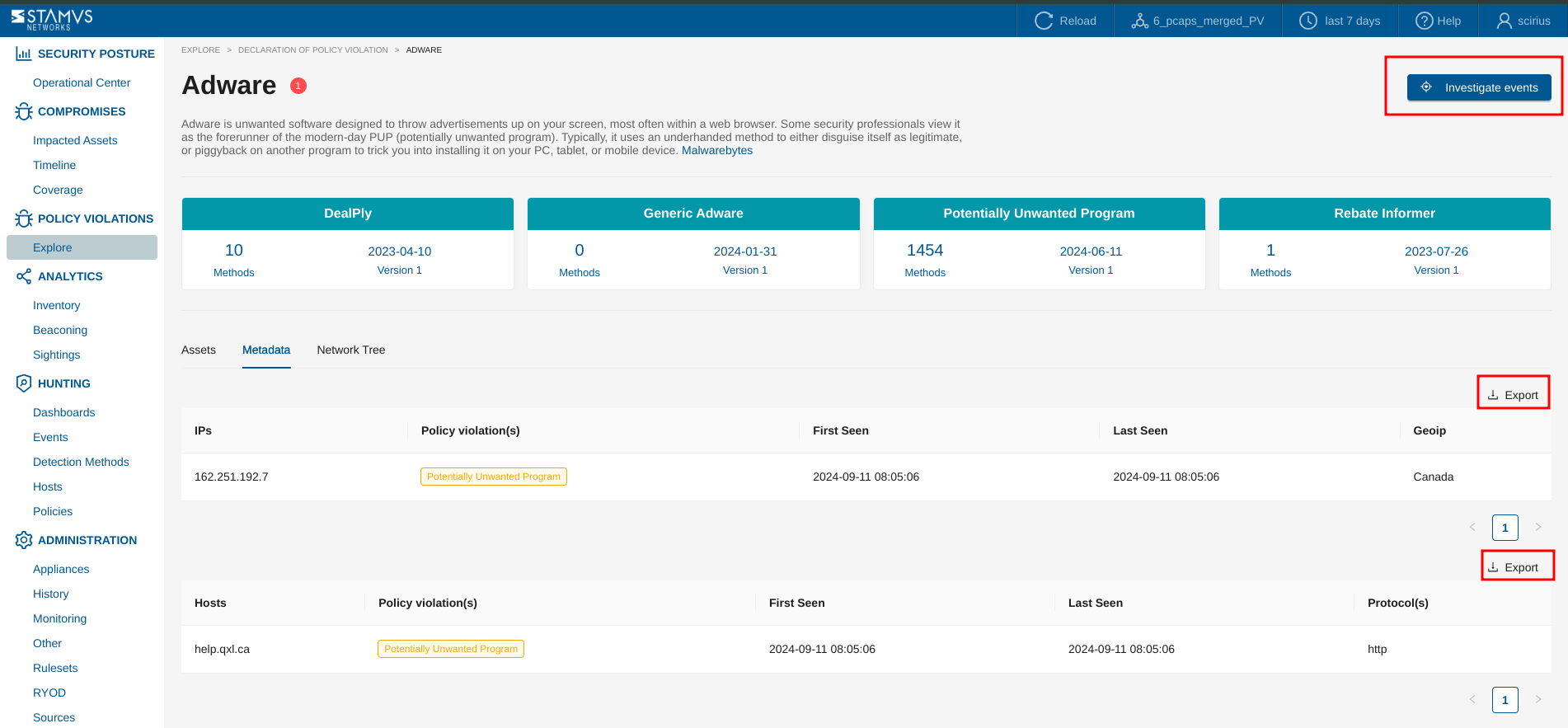Screen dimensions: 1568x728
Task: Click the Security Posture chart icon
Action: tap(24, 54)
